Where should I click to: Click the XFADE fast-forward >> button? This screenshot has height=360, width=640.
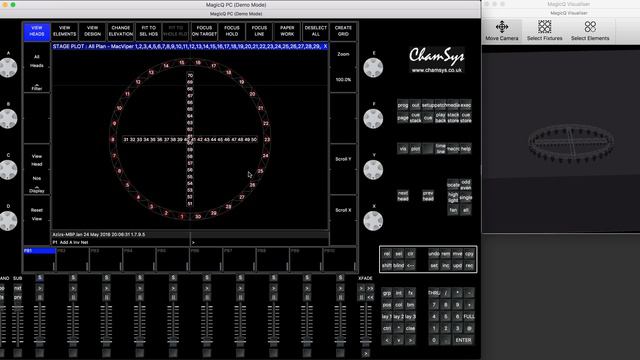coord(370,288)
